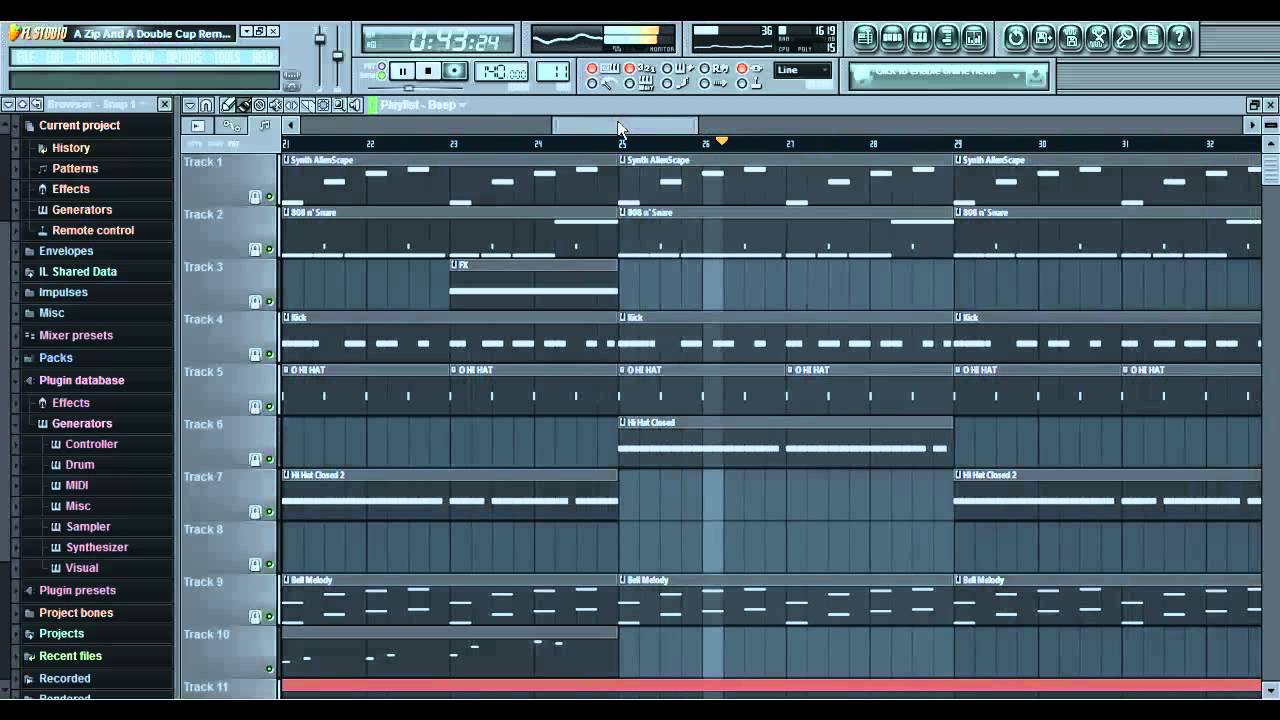Image resolution: width=1280 pixels, height=720 pixels.
Task: Open the online news panel dropdown arrow
Action: (1017, 76)
